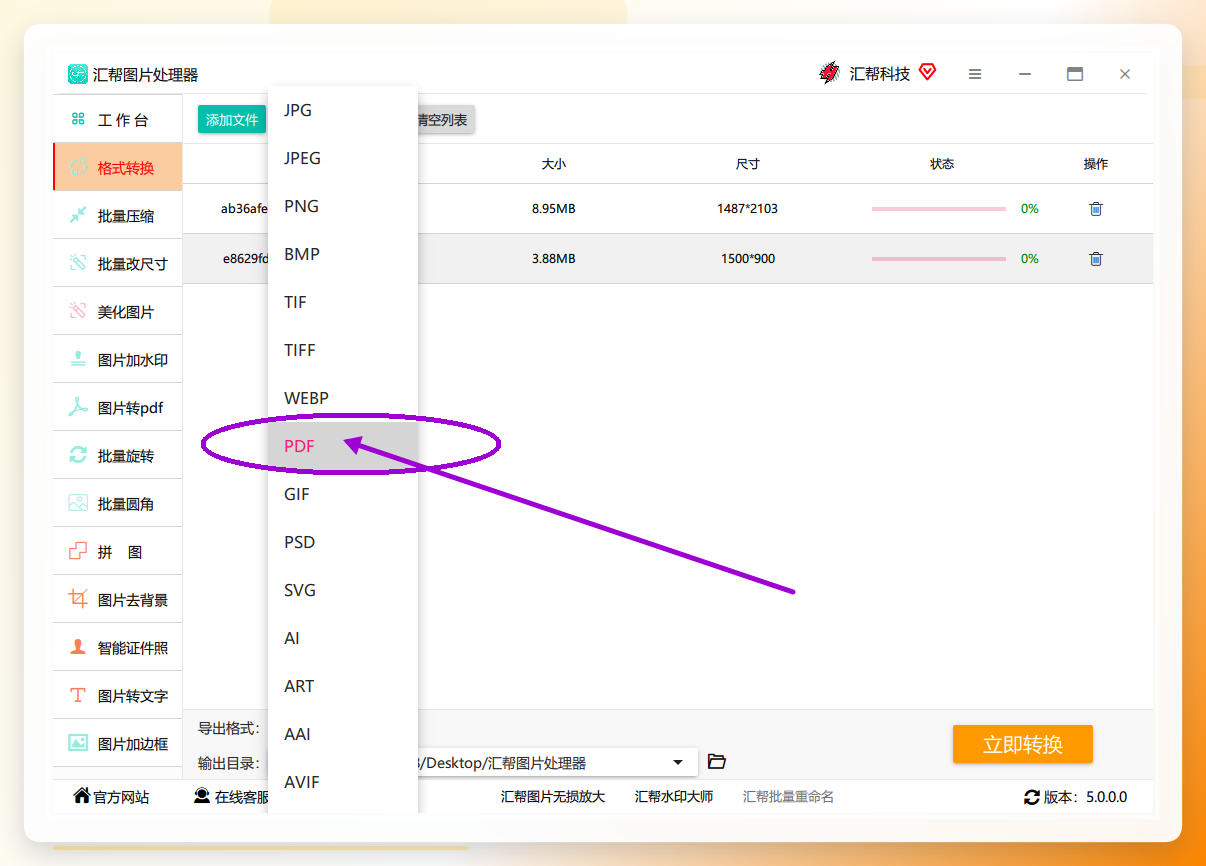
Task: Open the hamburger menu in title bar
Action: point(975,74)
